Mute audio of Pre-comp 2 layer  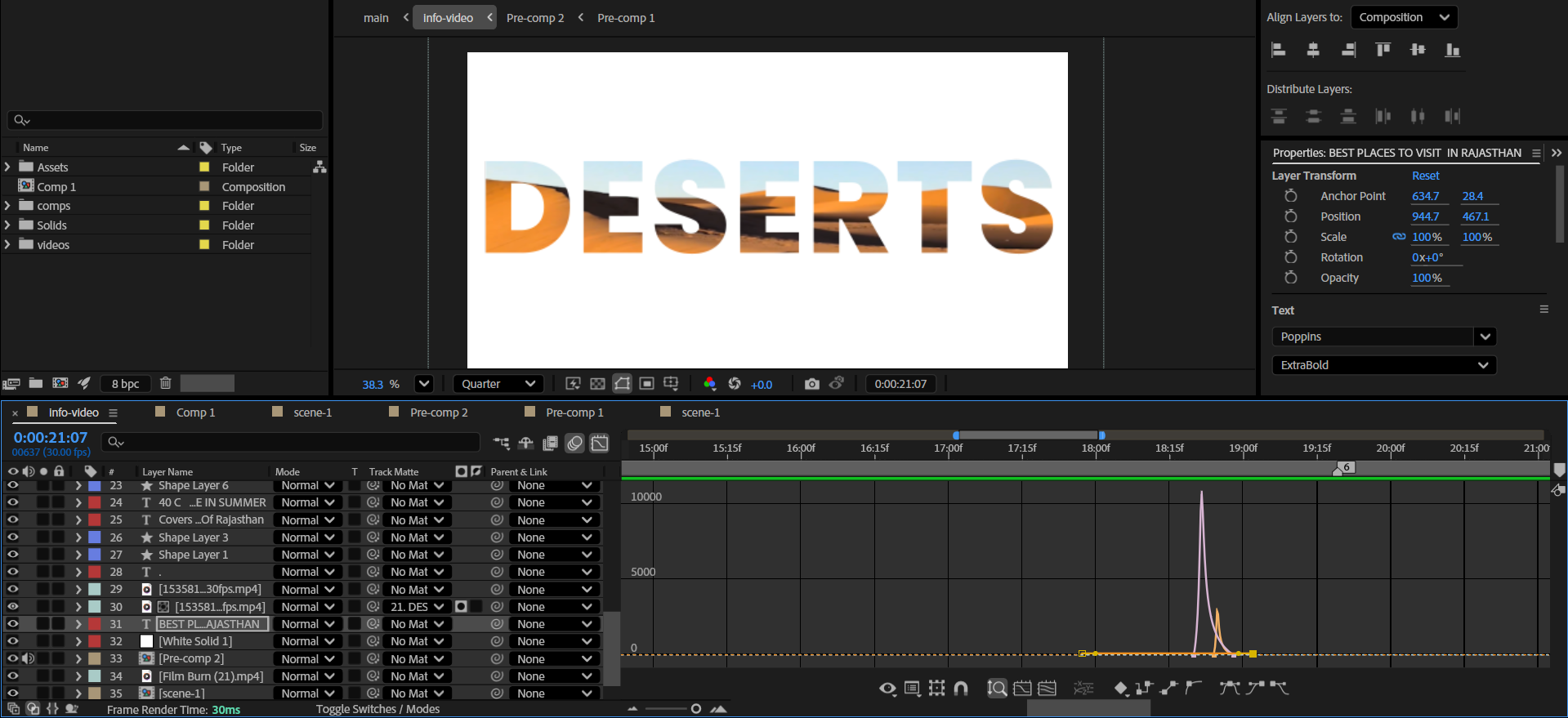pos(28,658)
